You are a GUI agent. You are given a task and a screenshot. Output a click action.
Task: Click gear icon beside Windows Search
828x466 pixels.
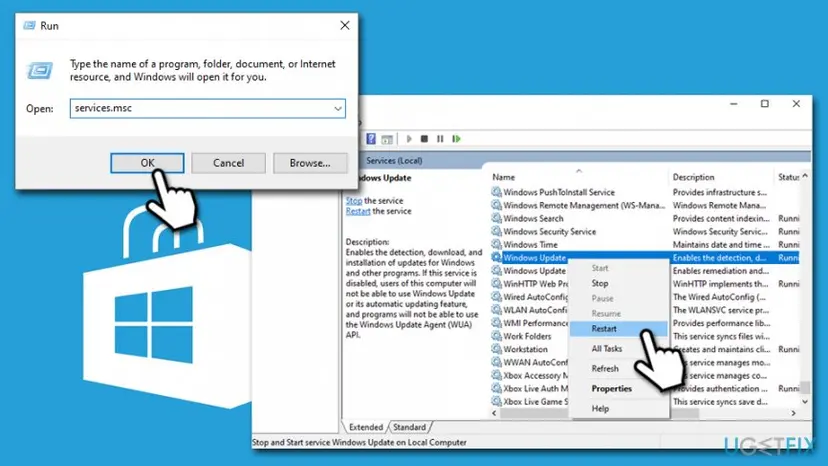click(x=496, y=218)
